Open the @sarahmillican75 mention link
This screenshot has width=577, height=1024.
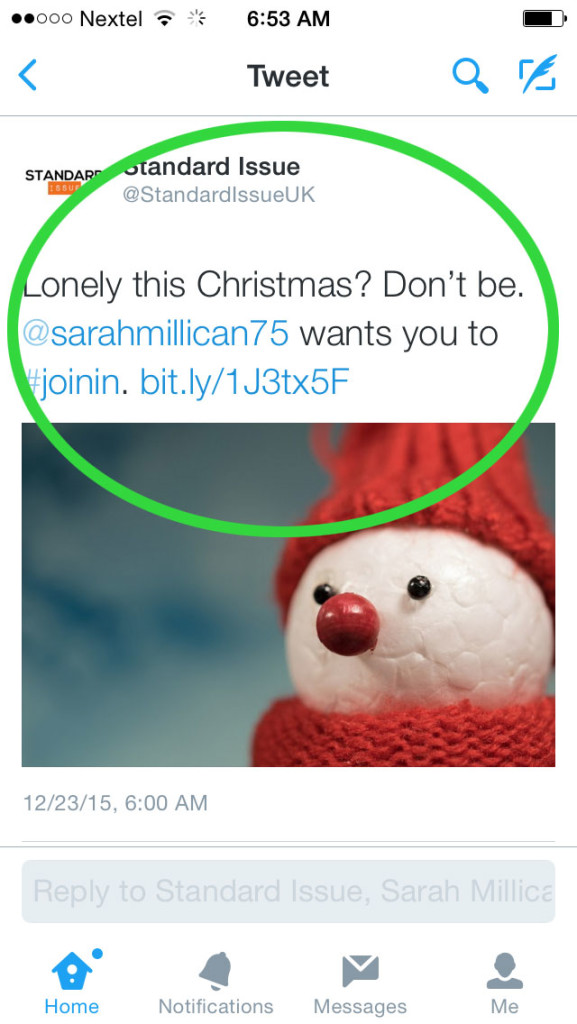click(155, 334)
